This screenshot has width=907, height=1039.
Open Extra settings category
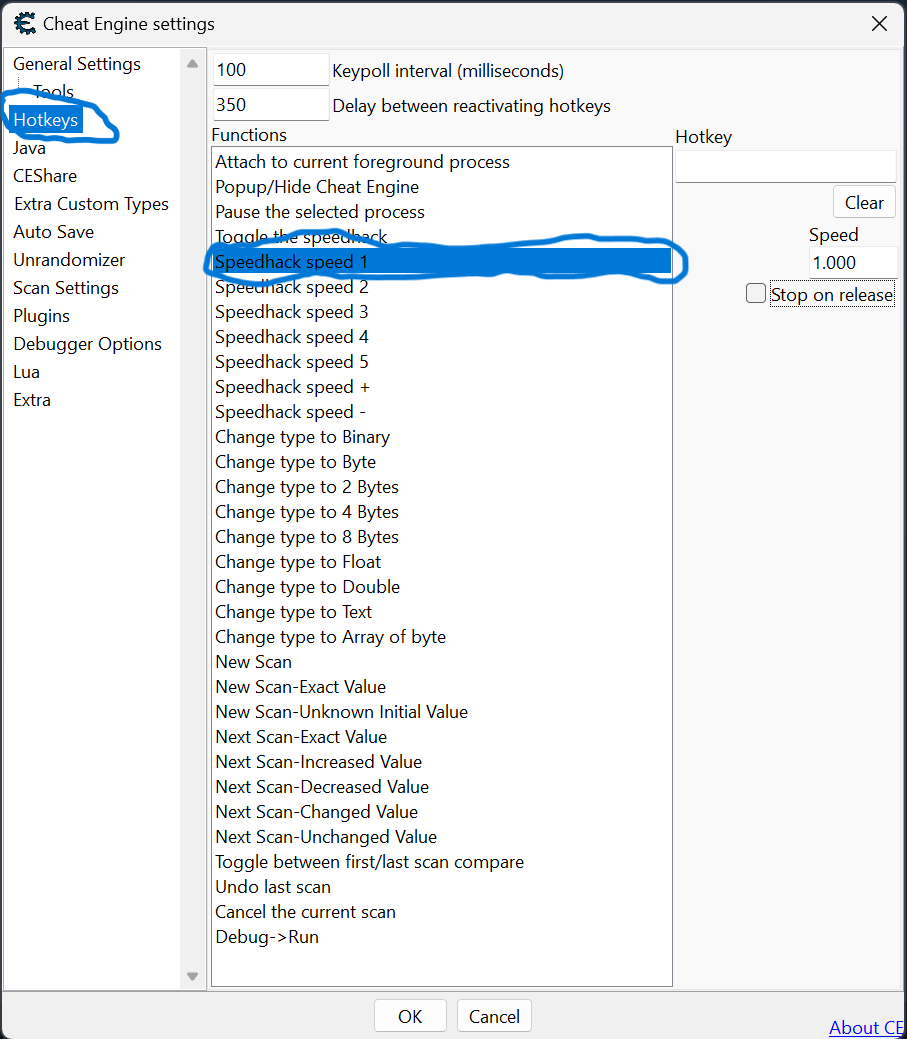[32, 400]
